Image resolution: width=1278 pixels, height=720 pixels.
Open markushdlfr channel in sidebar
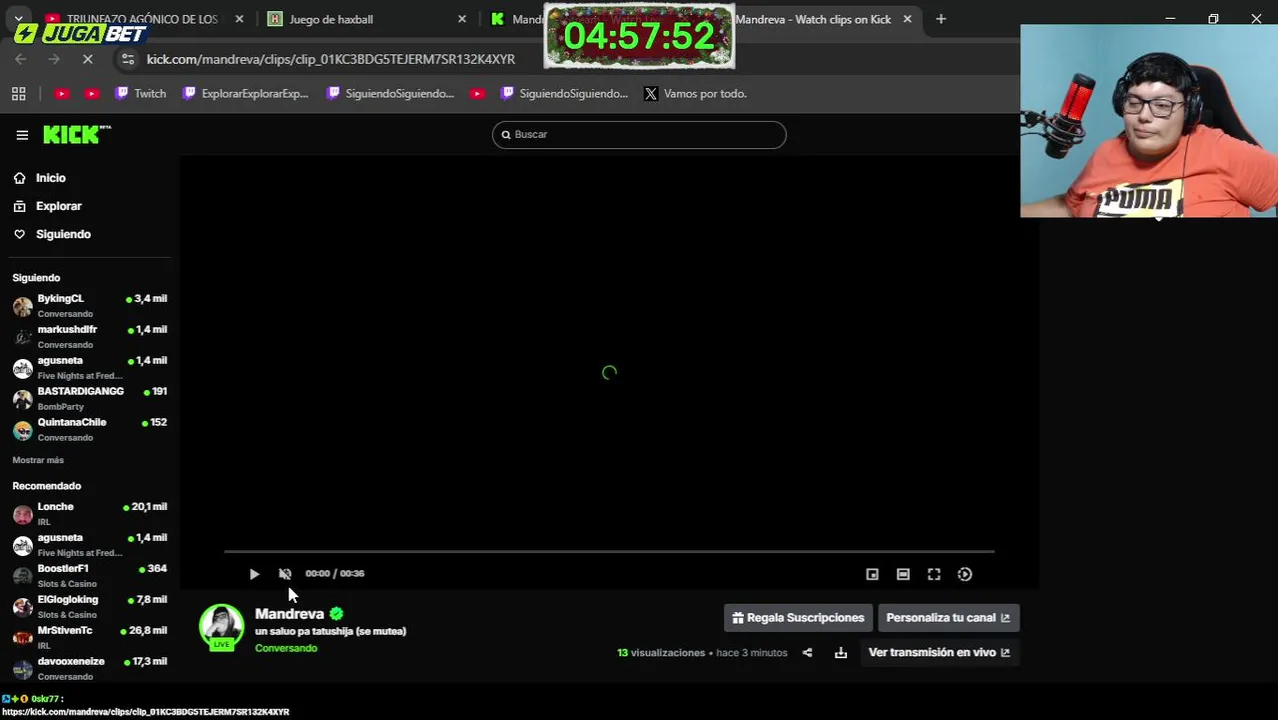point(90,337)
